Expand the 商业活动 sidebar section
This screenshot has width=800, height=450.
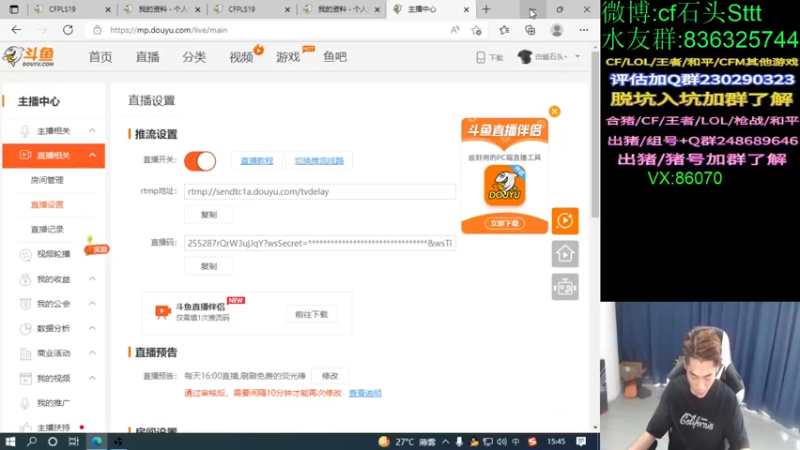92,353
